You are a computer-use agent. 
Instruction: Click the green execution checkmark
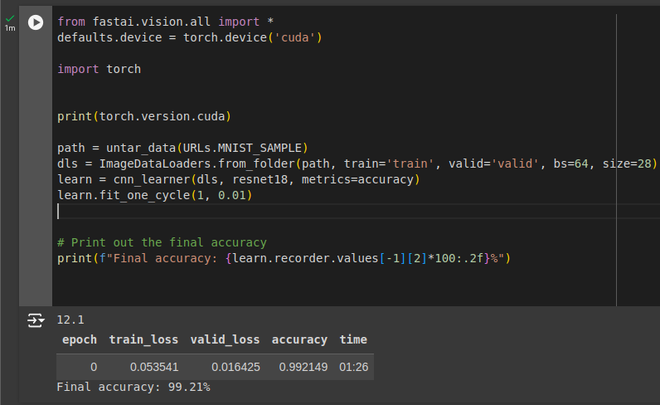click(10, 17)
